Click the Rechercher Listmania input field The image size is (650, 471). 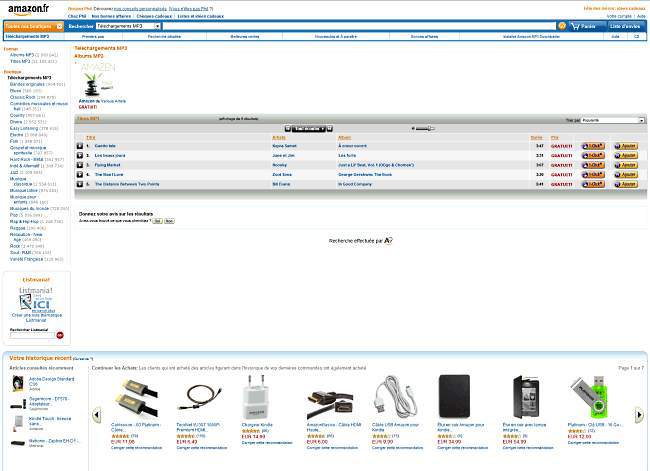(32, 335)
